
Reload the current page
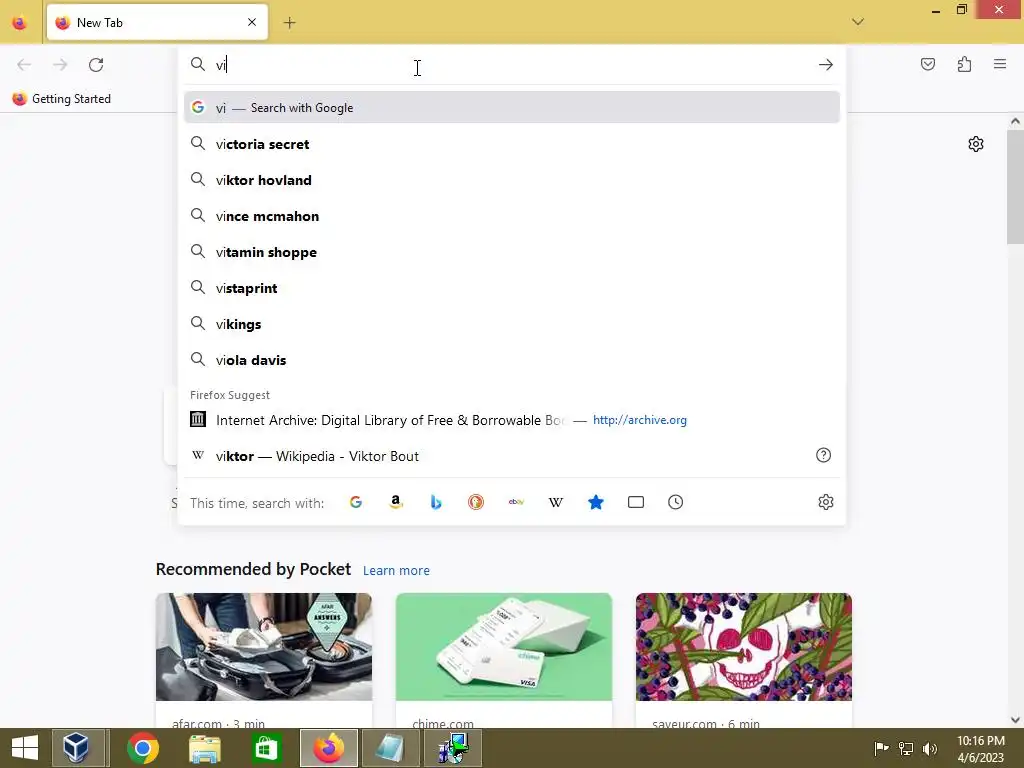(96, 65)
